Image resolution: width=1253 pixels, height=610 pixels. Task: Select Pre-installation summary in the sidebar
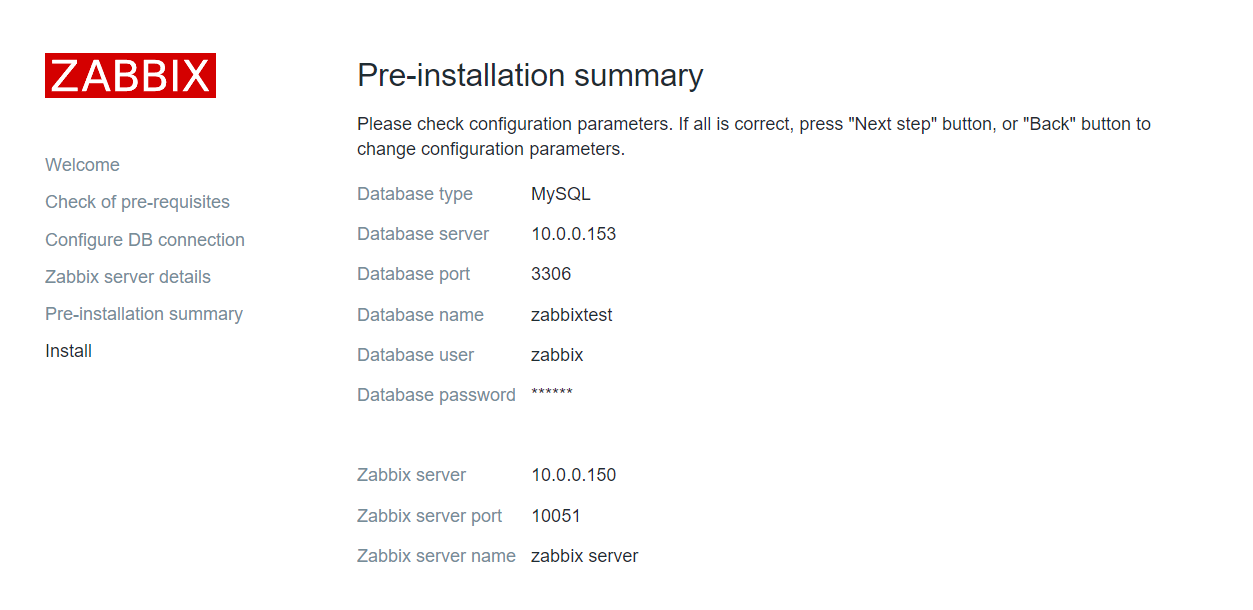click(144, 314)
